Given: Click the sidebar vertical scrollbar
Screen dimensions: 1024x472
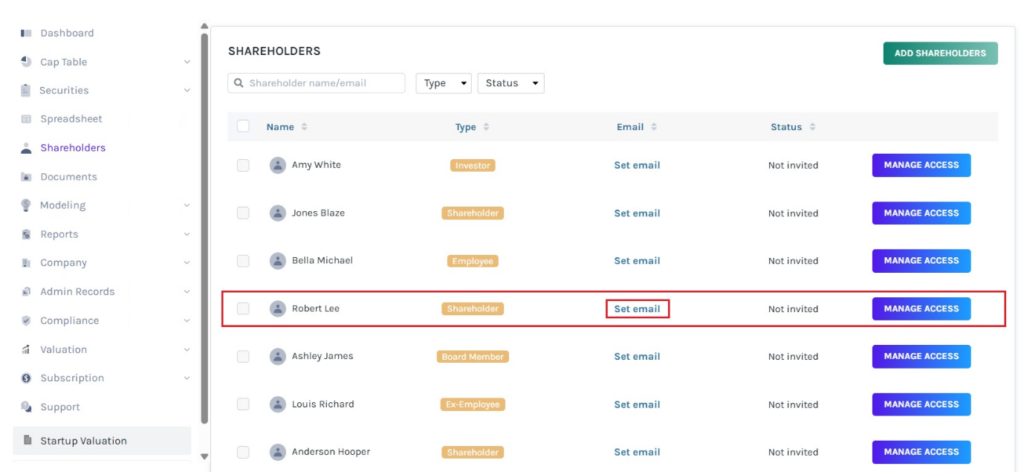Looking at the screenshot, I should click(205, 230).
